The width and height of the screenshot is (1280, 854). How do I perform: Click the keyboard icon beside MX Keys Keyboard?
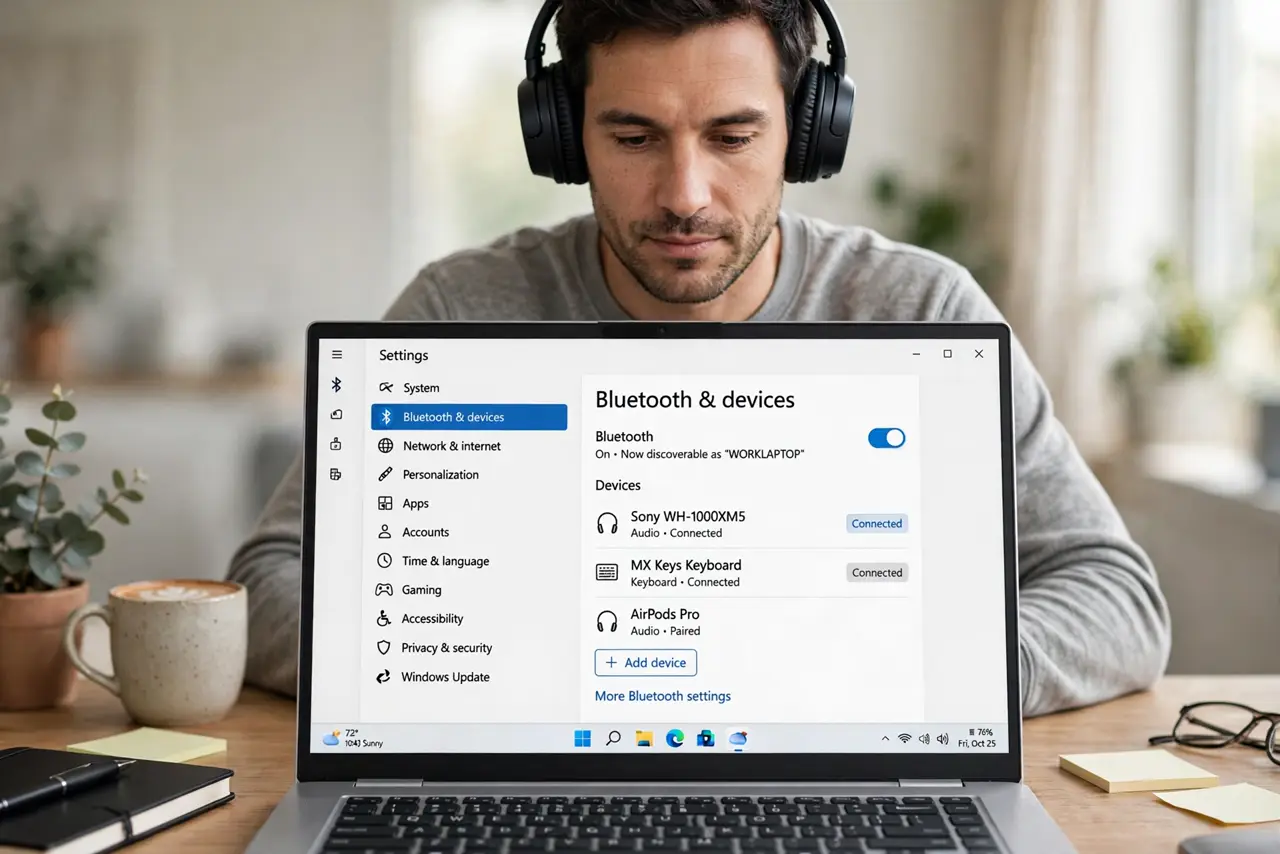[607, 572]
